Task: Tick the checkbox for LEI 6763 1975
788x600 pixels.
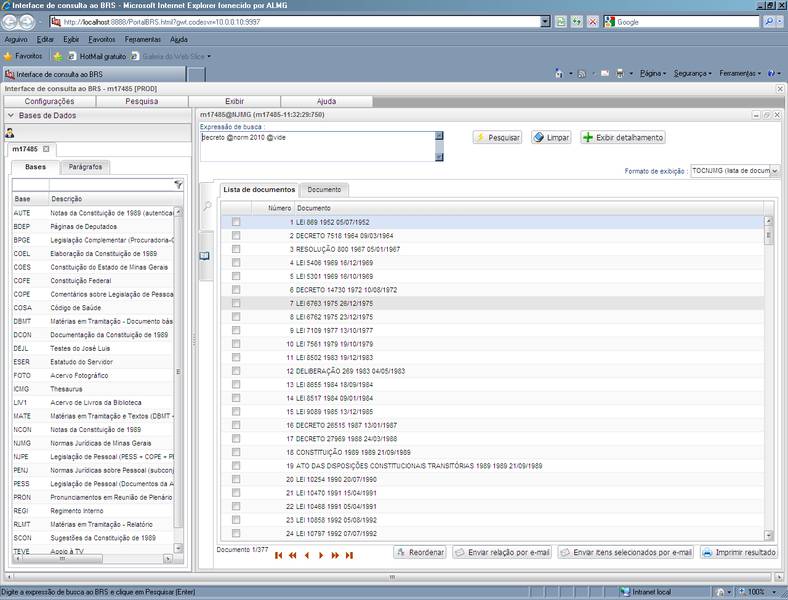Action: point(236,303)
